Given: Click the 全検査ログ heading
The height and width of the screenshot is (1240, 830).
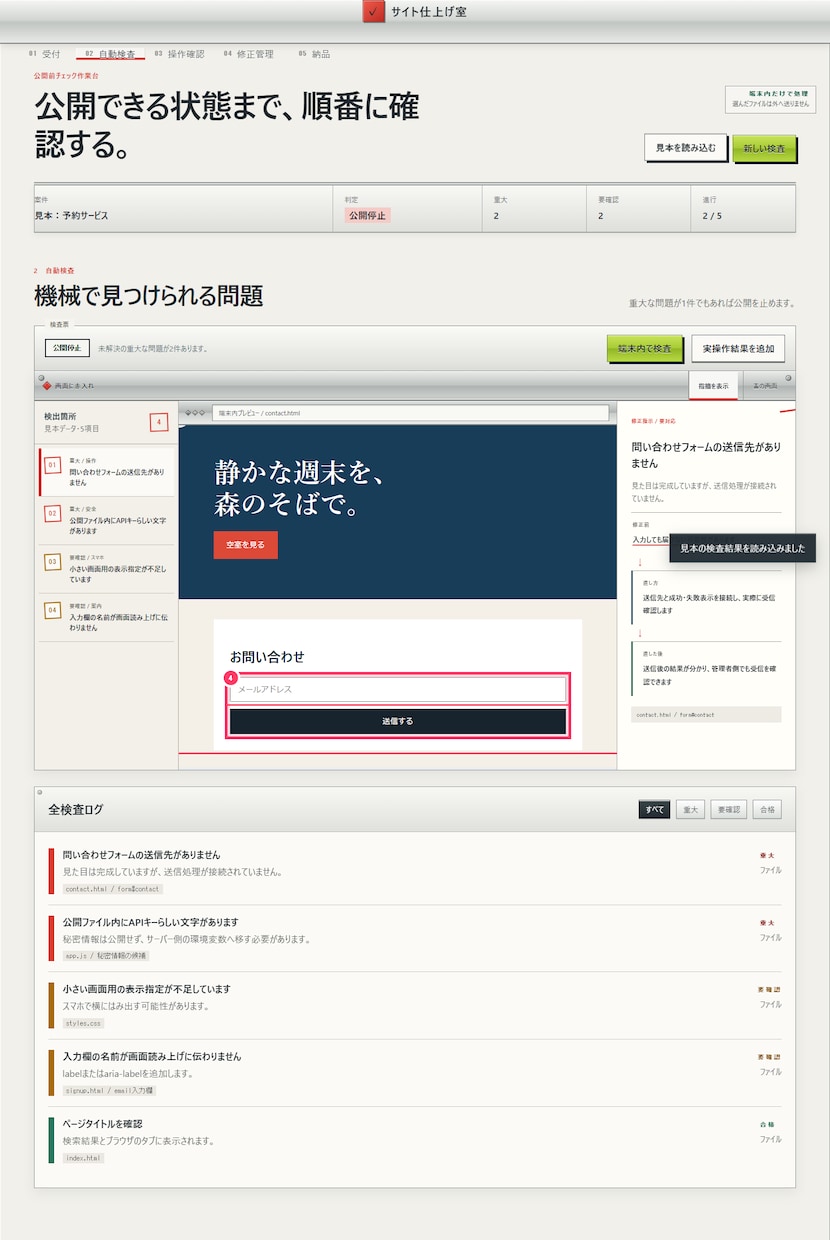Looking at the screenshot, I should click(x=75, y=810).
